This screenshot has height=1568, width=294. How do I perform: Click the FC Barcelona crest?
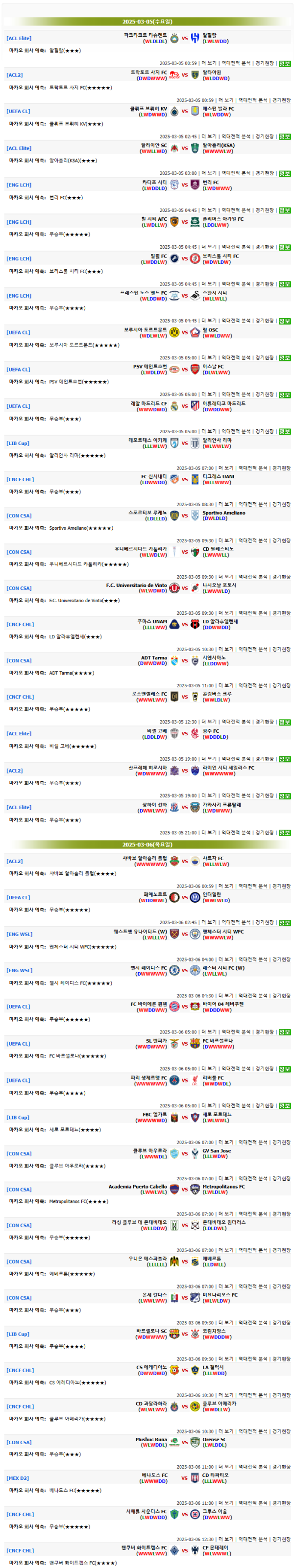[195, 1043]
